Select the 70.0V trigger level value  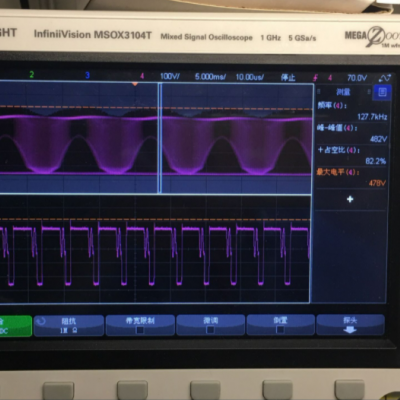click(x=357, y=78)
